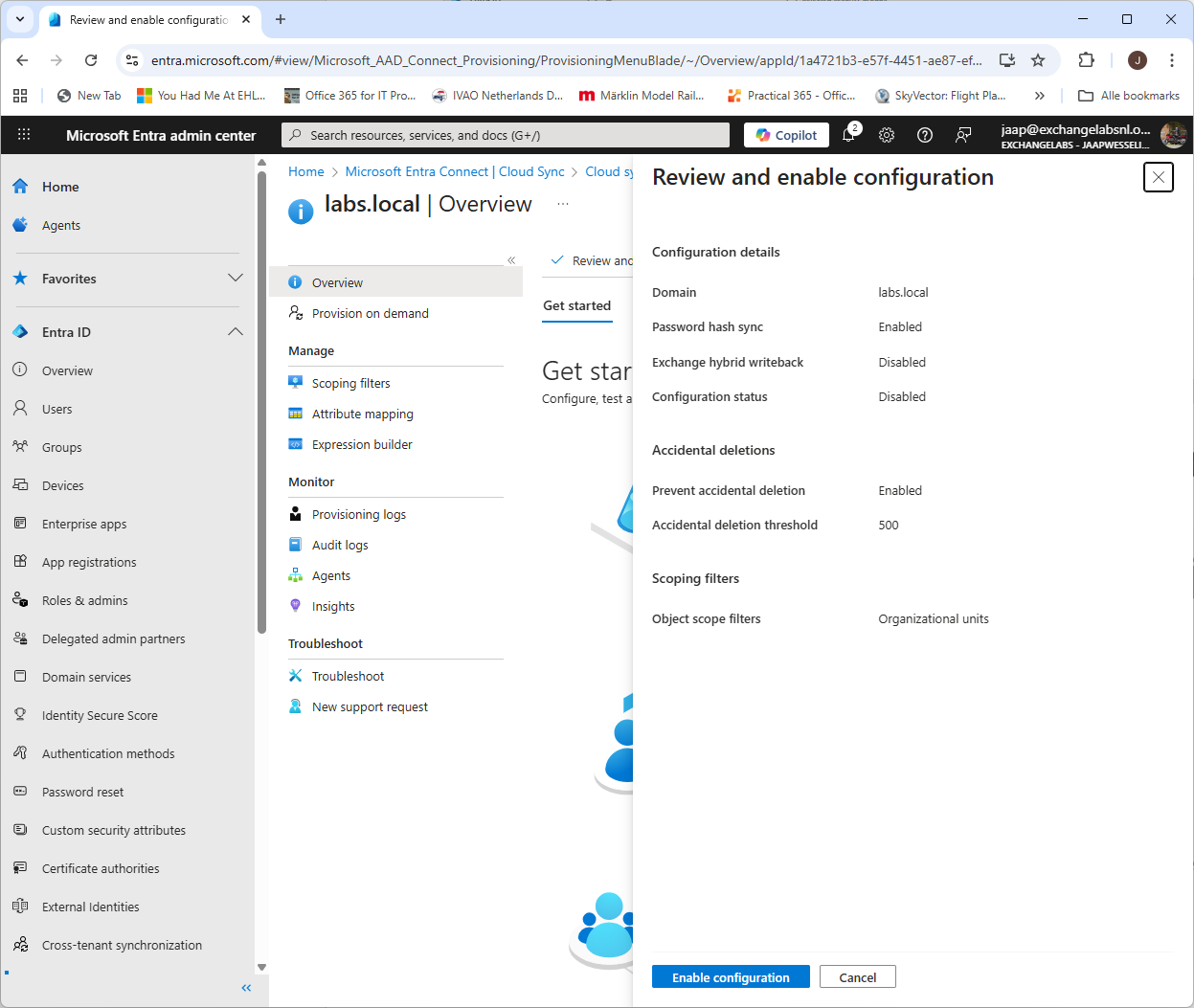This screenshot has width=1194, height=1008.
Task: Bookmark this page with the star icon
Action: [x=1038, y=60]
